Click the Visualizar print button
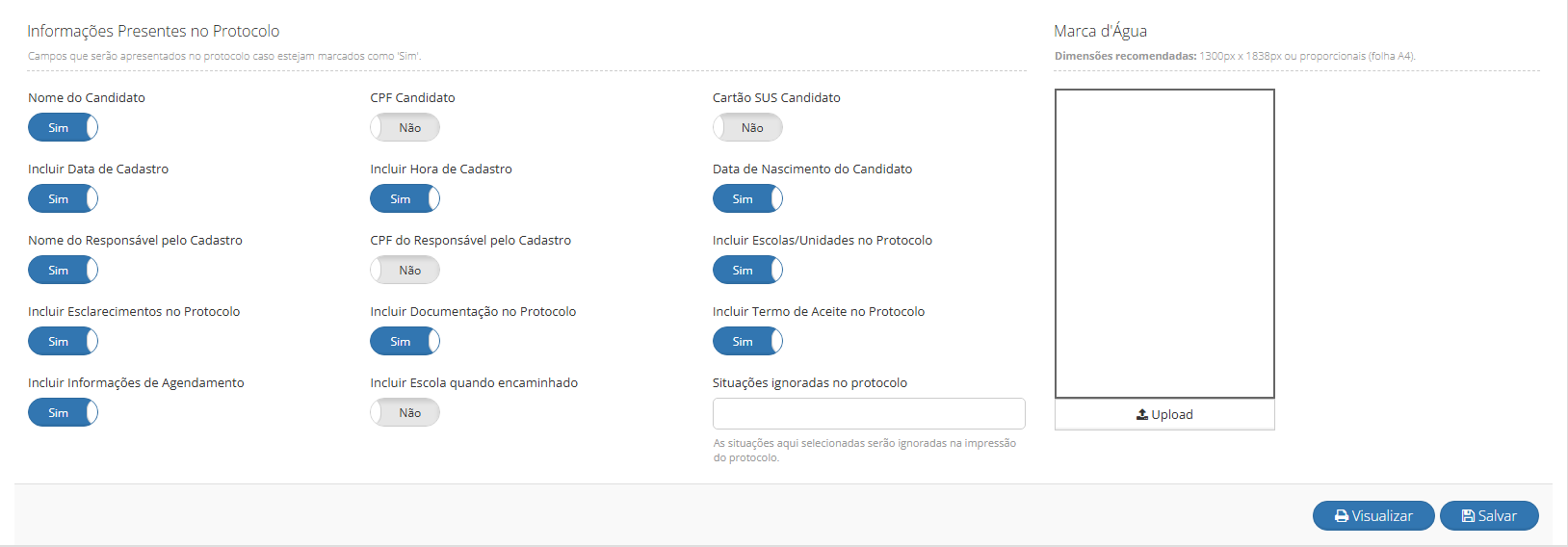The width and height of the screenshot is (1568, 547). point(1373,516)
